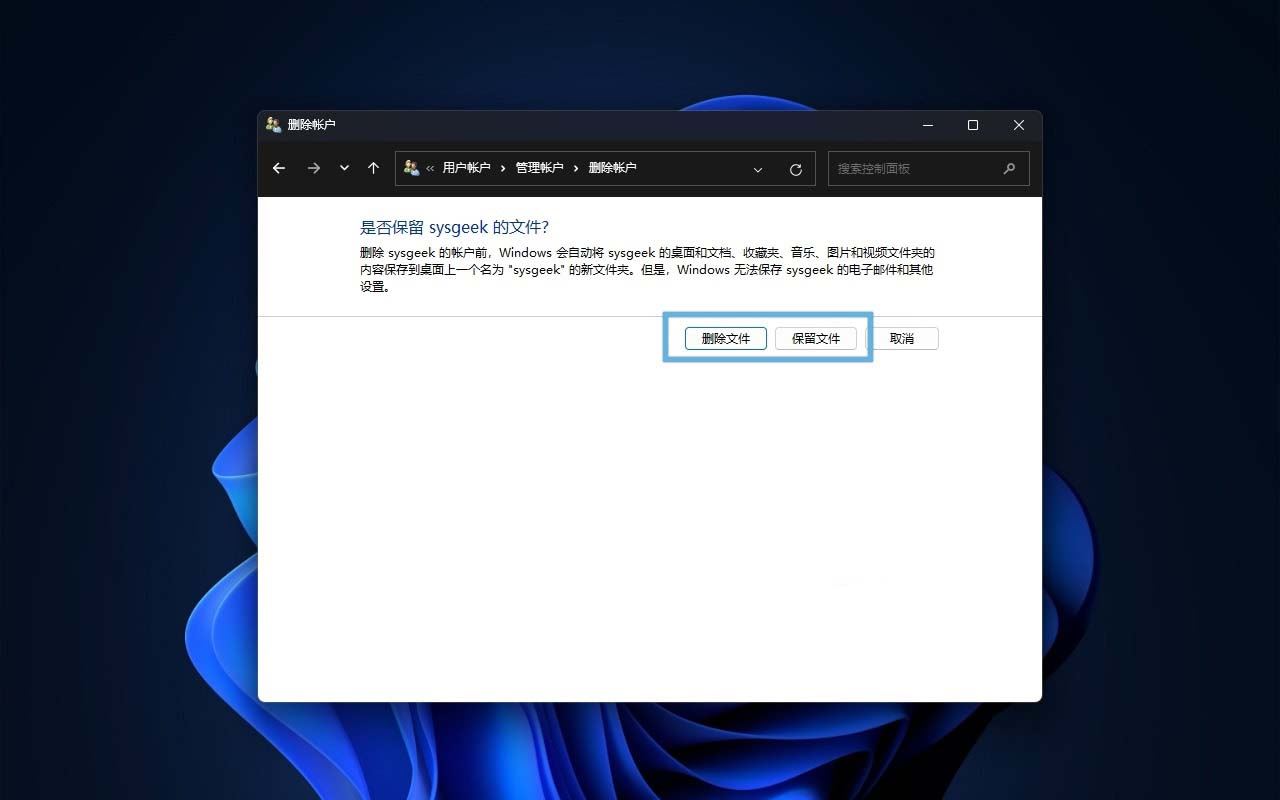This screenshot has height=800, width=1280.
Task: Open the recent locations chevron dropdown
Action: tap(344, 169)
